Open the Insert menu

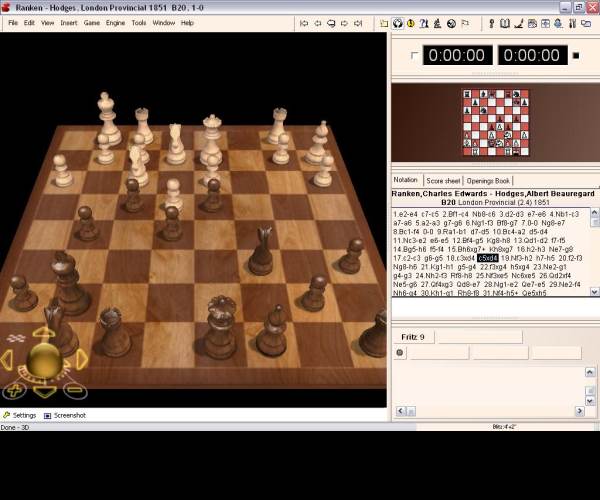pos(69,23)
